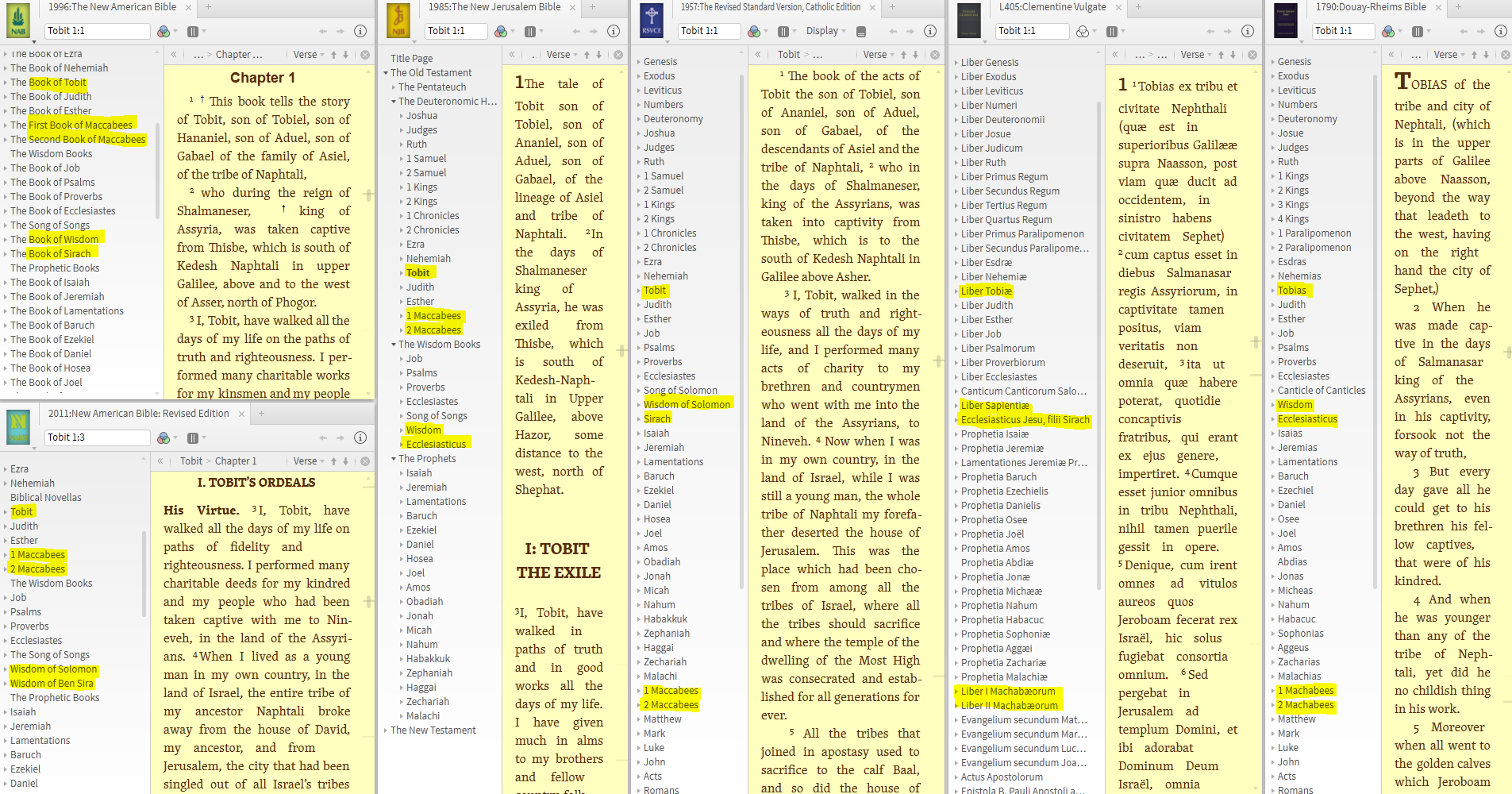This screenshot has height=794, width=1512.
Task: Expand The New Testament in NJB contents
Action: point(386,730)
